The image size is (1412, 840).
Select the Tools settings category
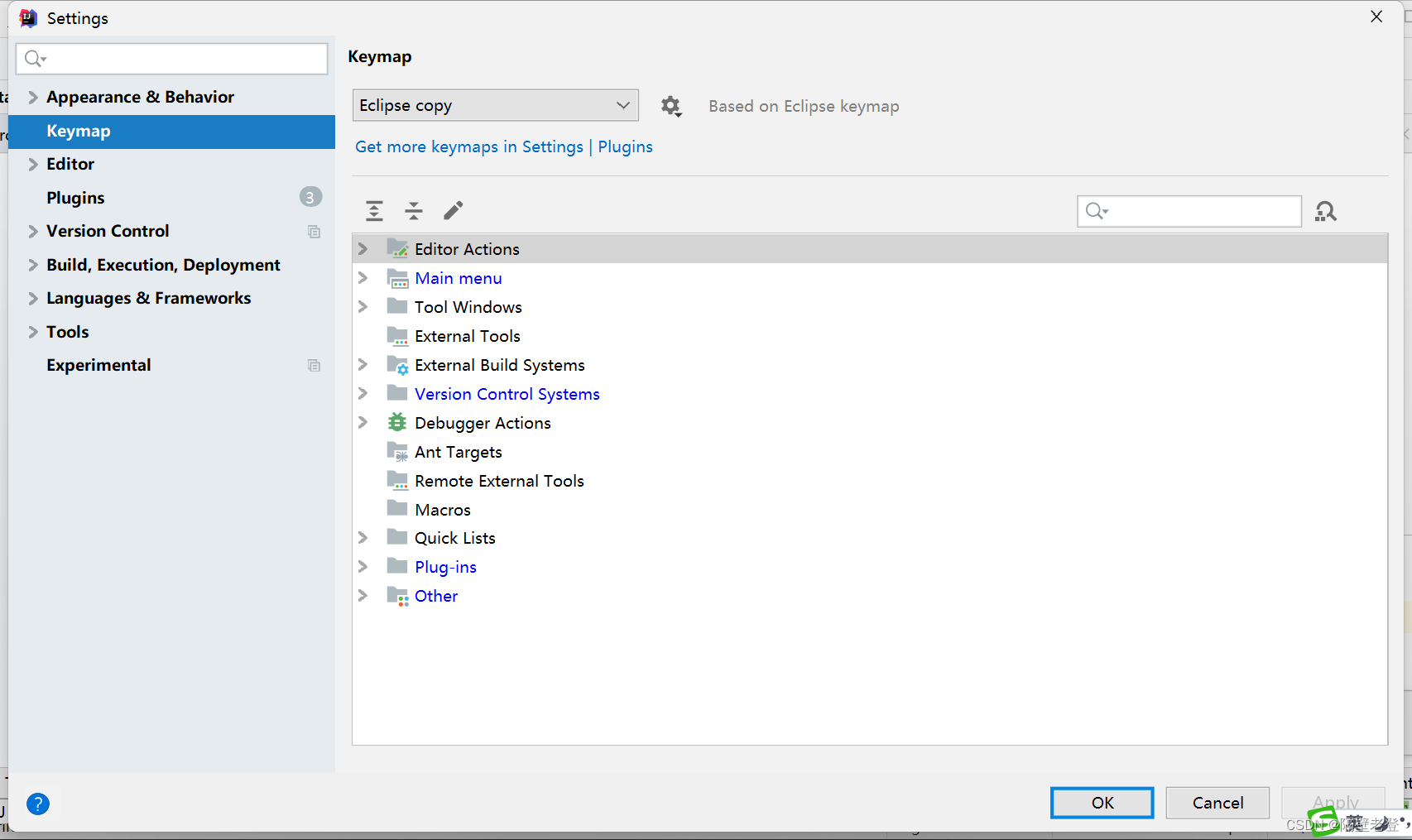click(68, 332)
